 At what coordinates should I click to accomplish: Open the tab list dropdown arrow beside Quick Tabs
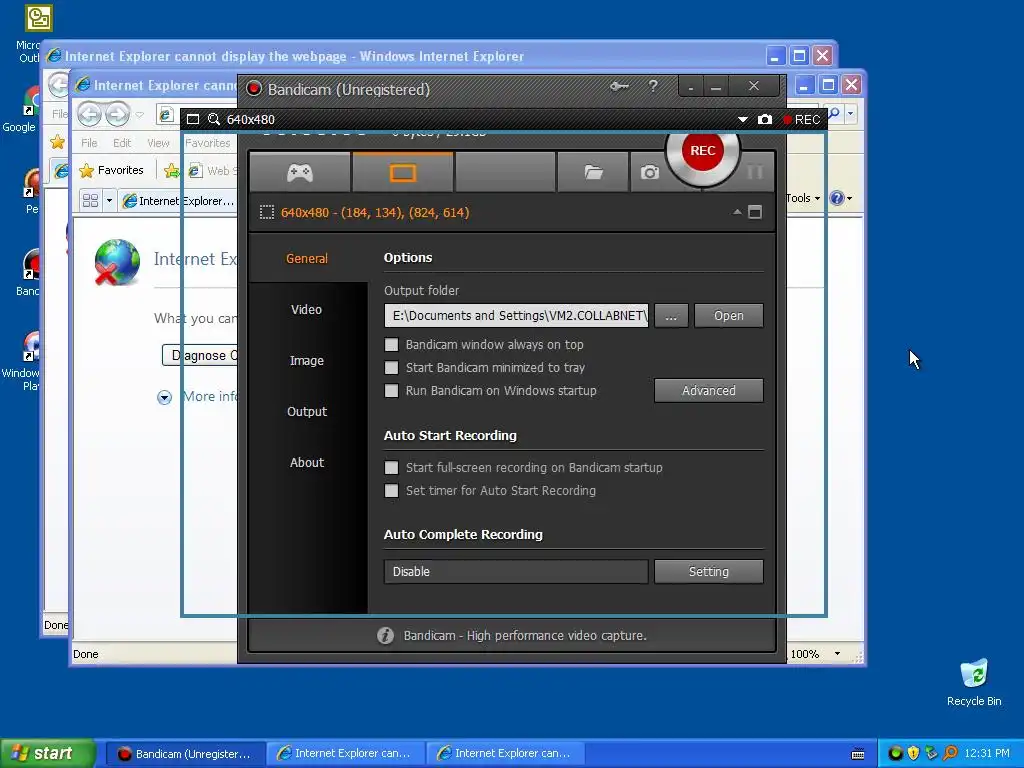point(109,200)
